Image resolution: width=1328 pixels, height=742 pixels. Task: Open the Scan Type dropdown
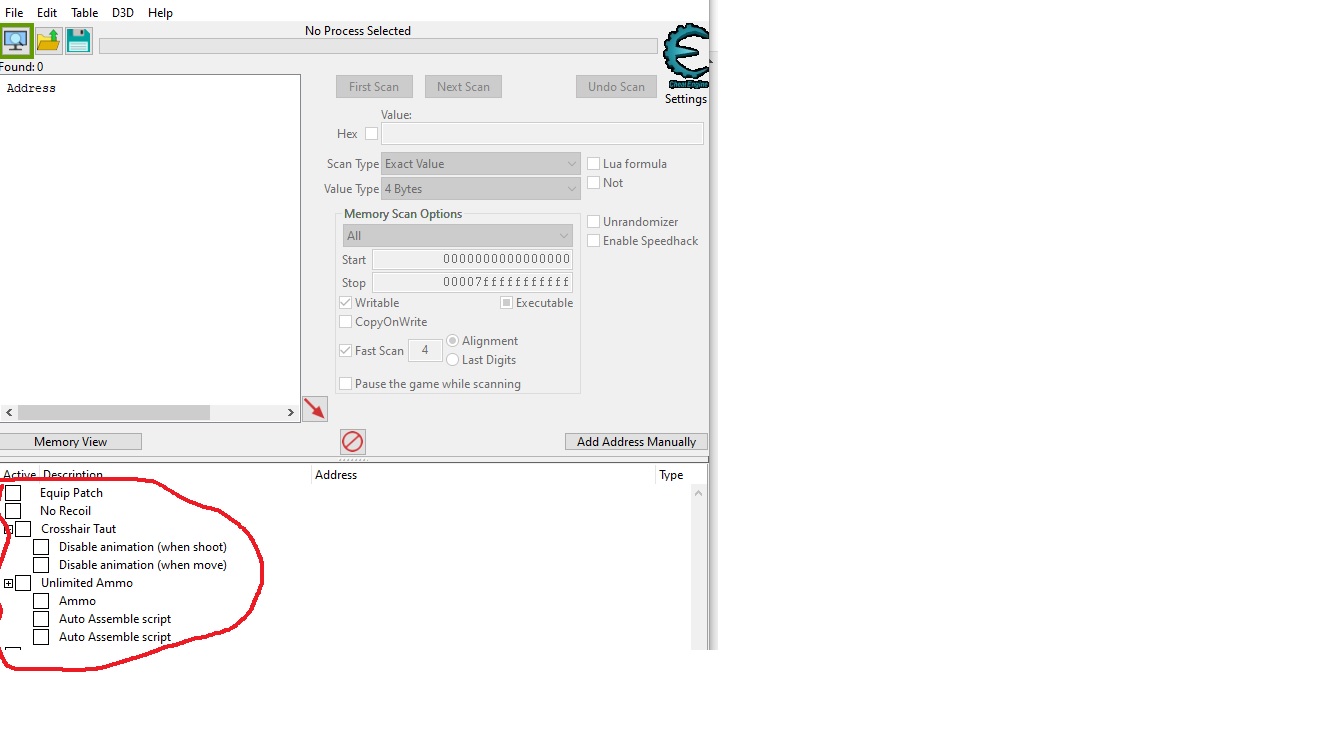click(480, 164)
